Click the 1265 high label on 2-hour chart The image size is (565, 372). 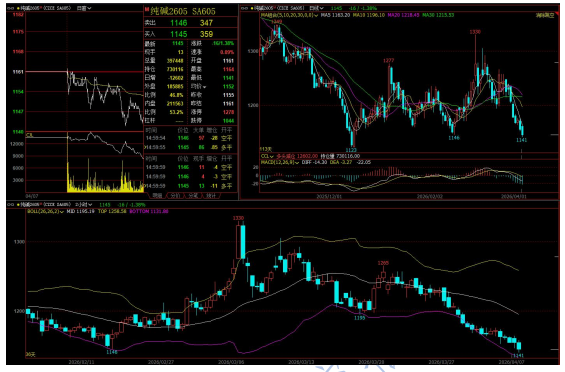tap(383, 263)
